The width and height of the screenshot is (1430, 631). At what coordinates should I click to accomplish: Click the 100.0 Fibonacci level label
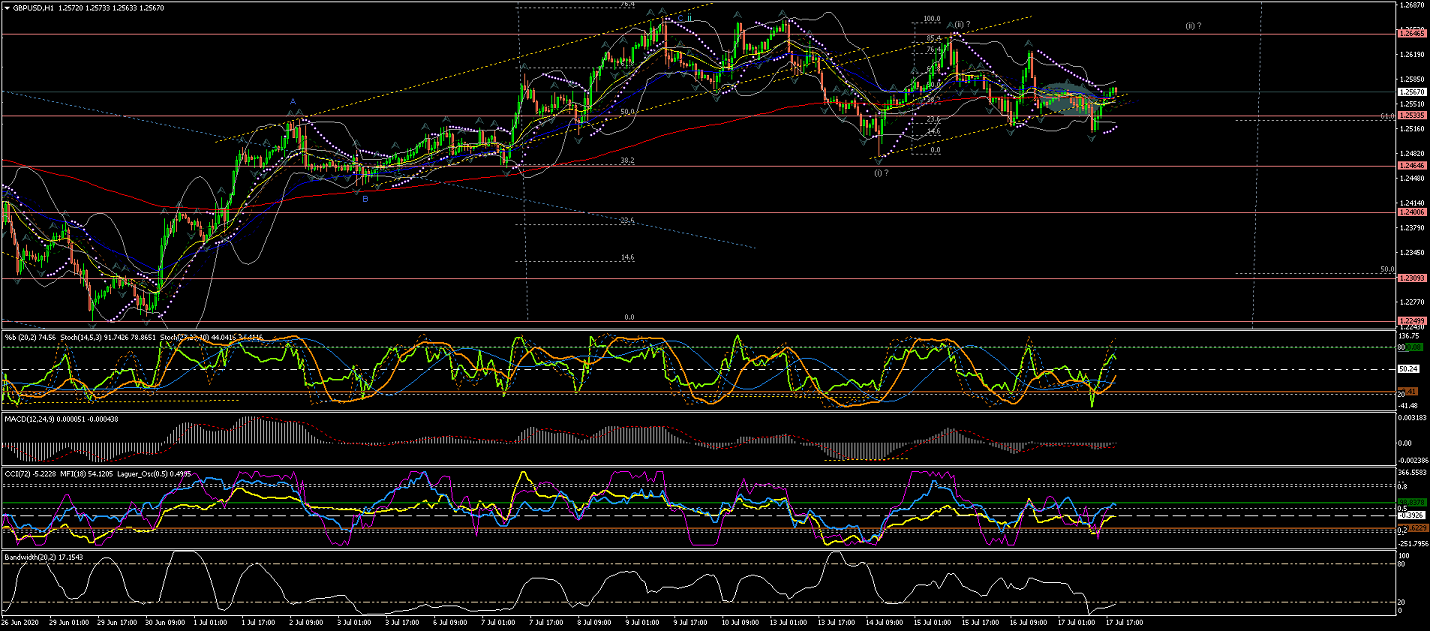932,19
